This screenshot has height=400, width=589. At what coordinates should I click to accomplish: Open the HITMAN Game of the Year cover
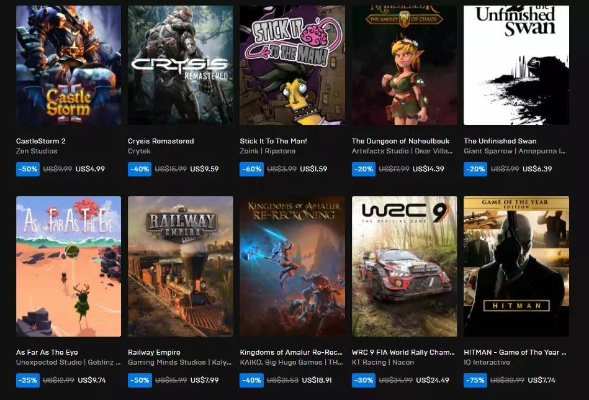[x=516, y=266]
